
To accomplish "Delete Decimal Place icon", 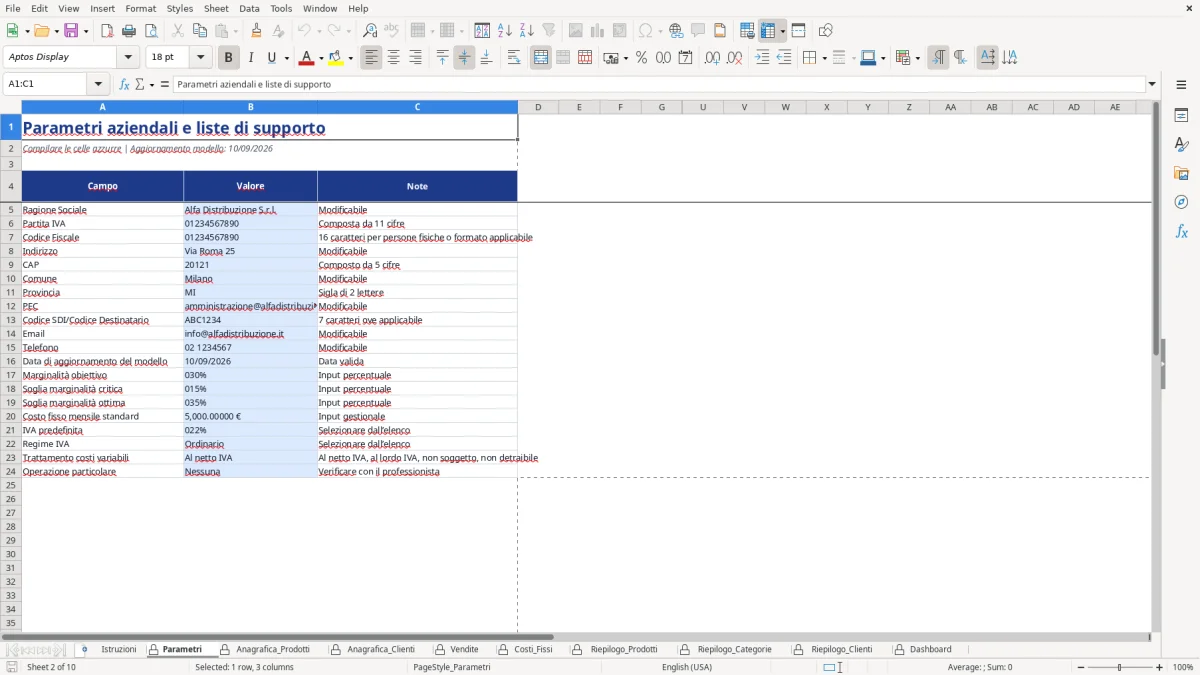I will click(x=735, y=58).
